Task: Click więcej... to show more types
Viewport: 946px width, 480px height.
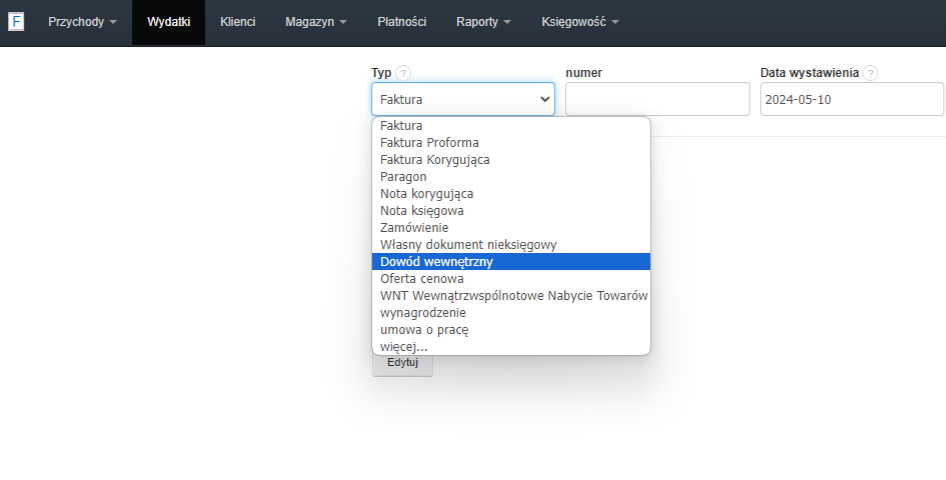Action: click(x=511, y=346)
